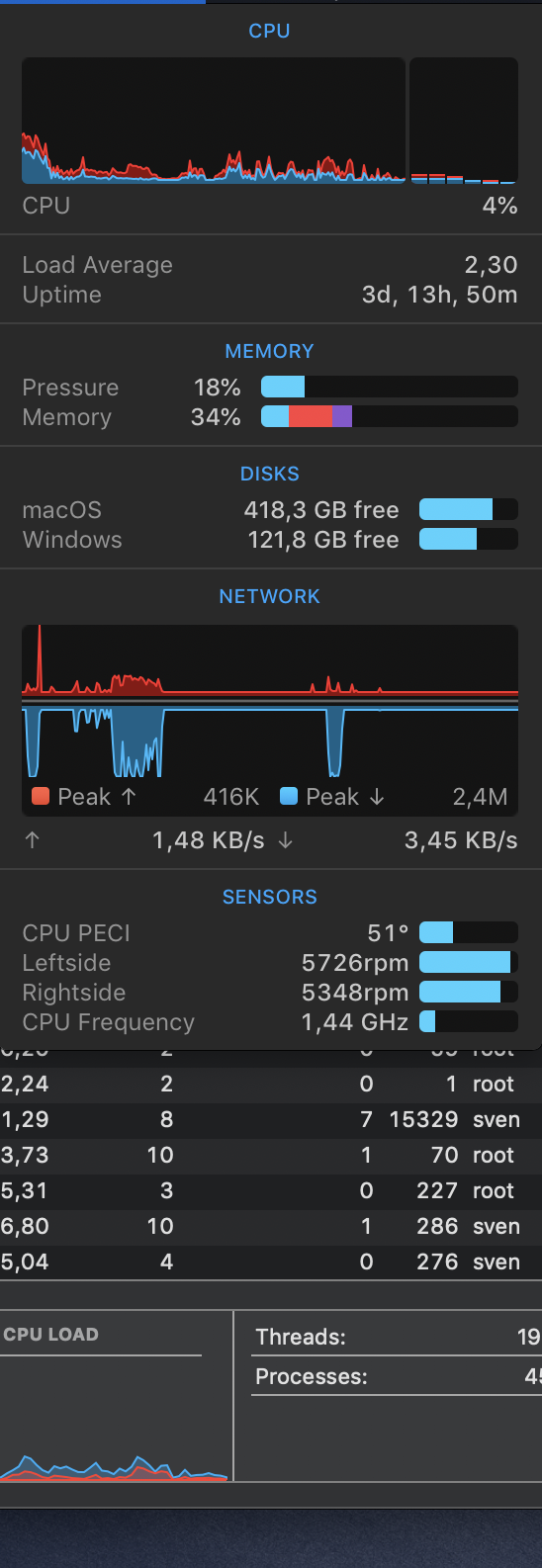Click the network activity graph
Viewport: 542px width, 1568px height.
[x=270, y=702]
